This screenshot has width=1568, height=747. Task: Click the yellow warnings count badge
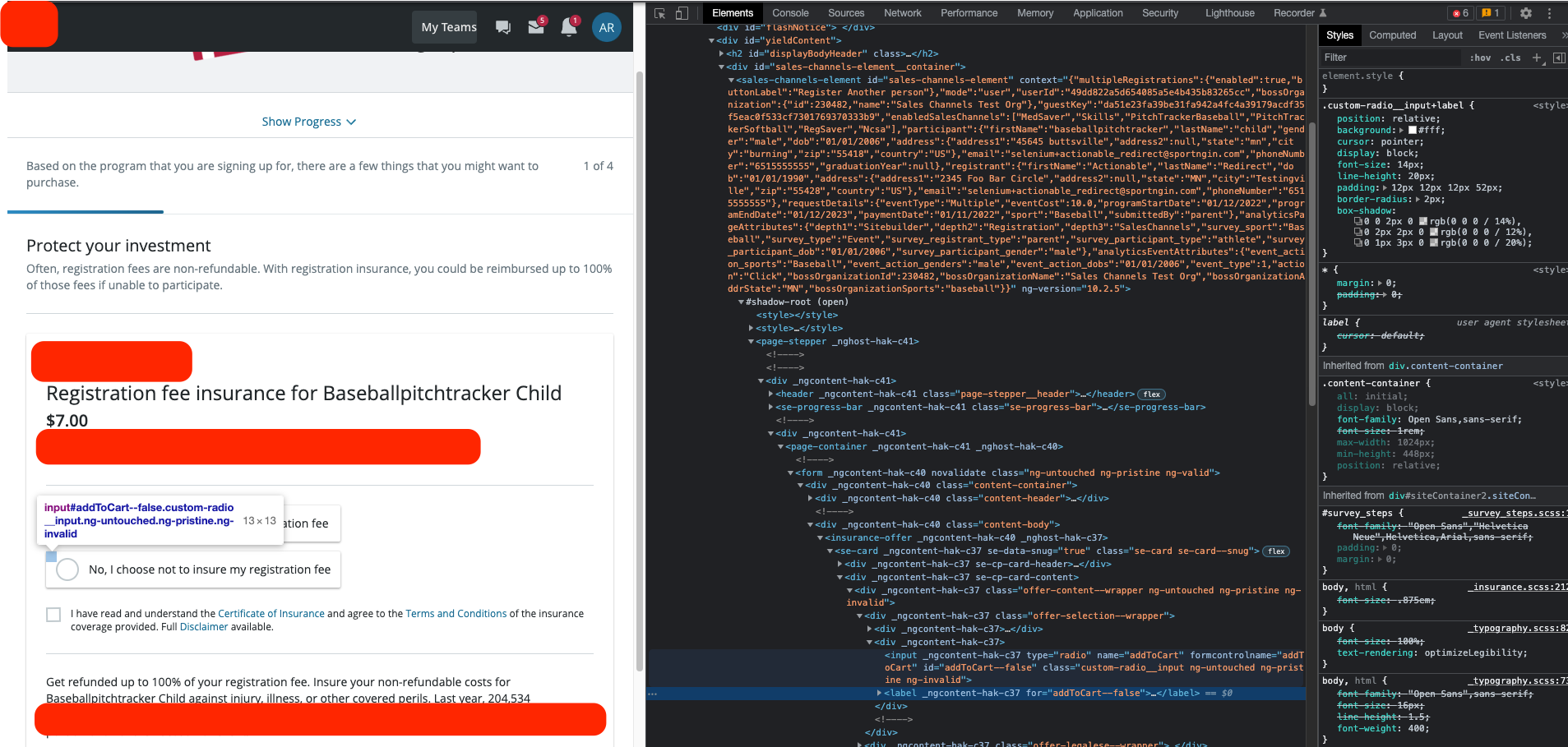(x=1492, y=13)
